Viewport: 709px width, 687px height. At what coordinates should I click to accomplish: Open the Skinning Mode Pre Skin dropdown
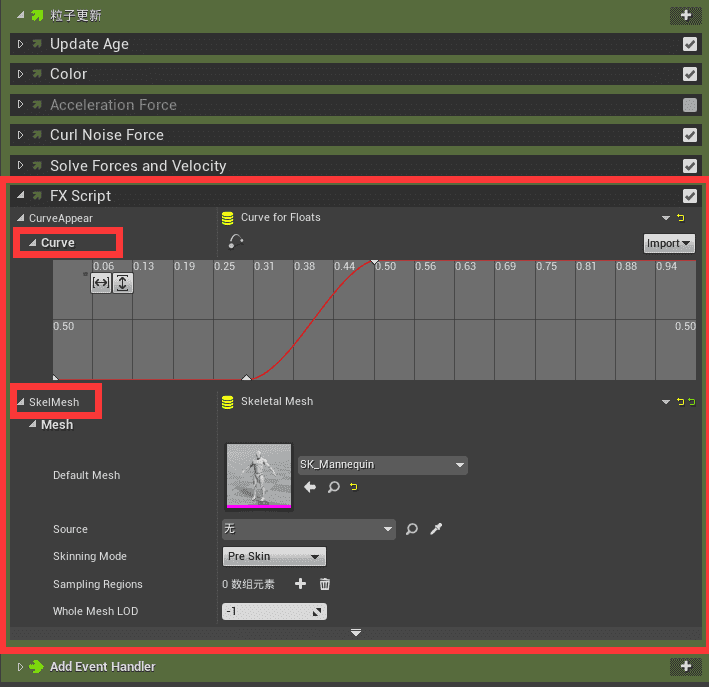click(x=273, y=557)
